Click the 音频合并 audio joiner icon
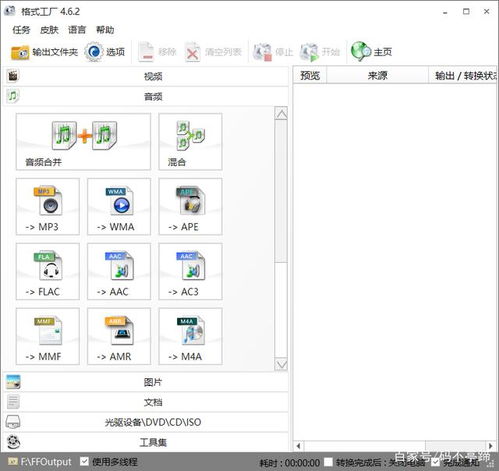The image size is (499, 471). pos(83,142)
